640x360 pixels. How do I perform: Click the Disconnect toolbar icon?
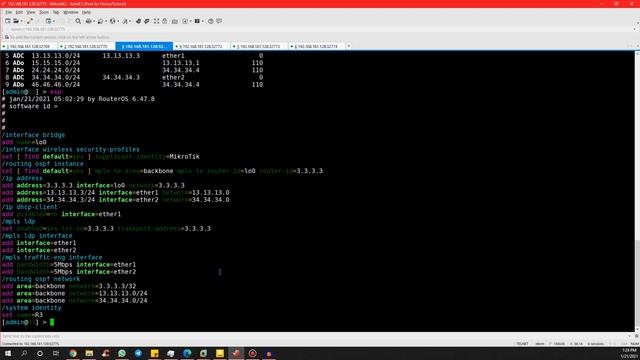point(30,21)
